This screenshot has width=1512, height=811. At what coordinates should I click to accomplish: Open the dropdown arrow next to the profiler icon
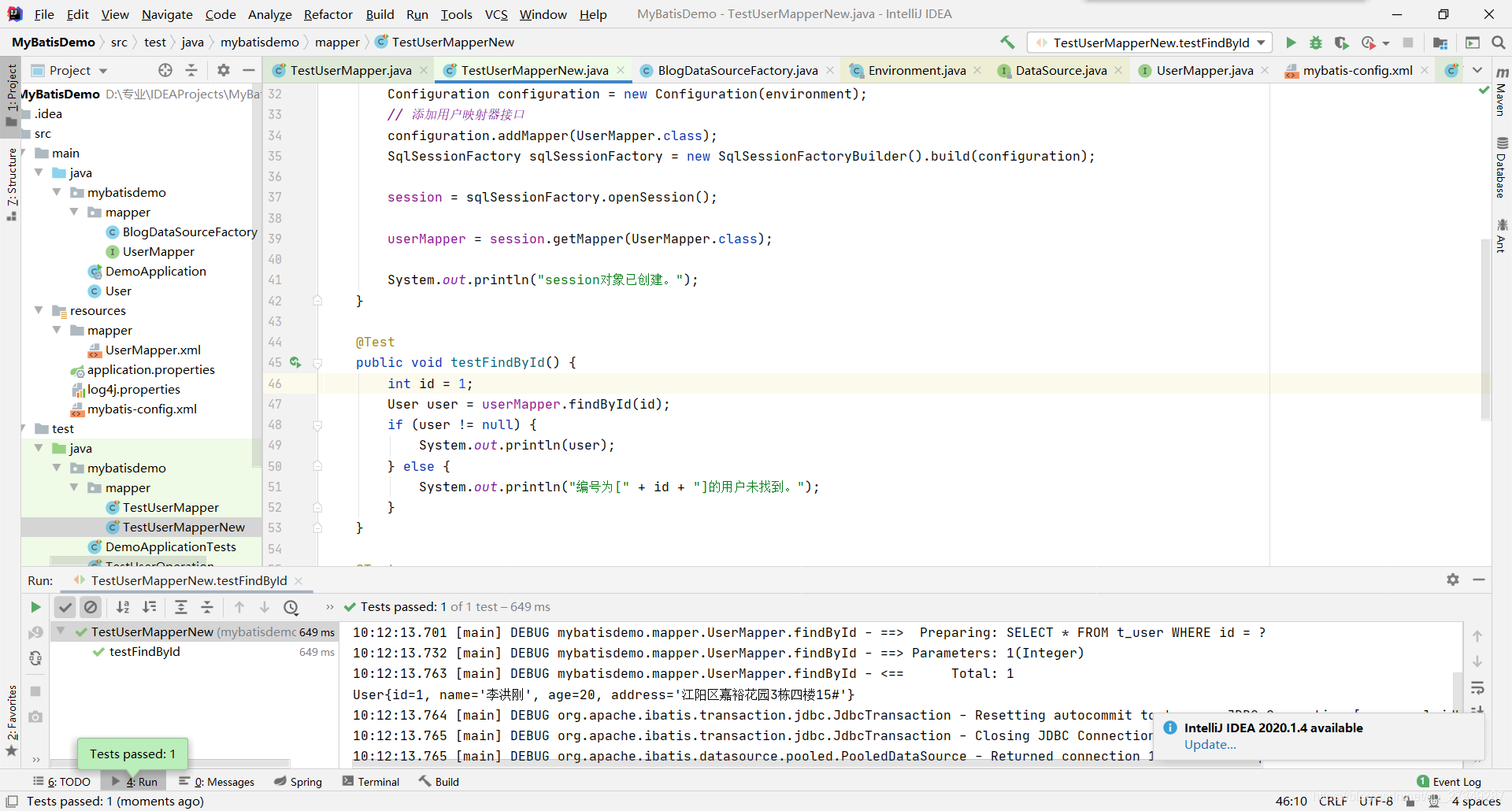[x=1386, y=43]
